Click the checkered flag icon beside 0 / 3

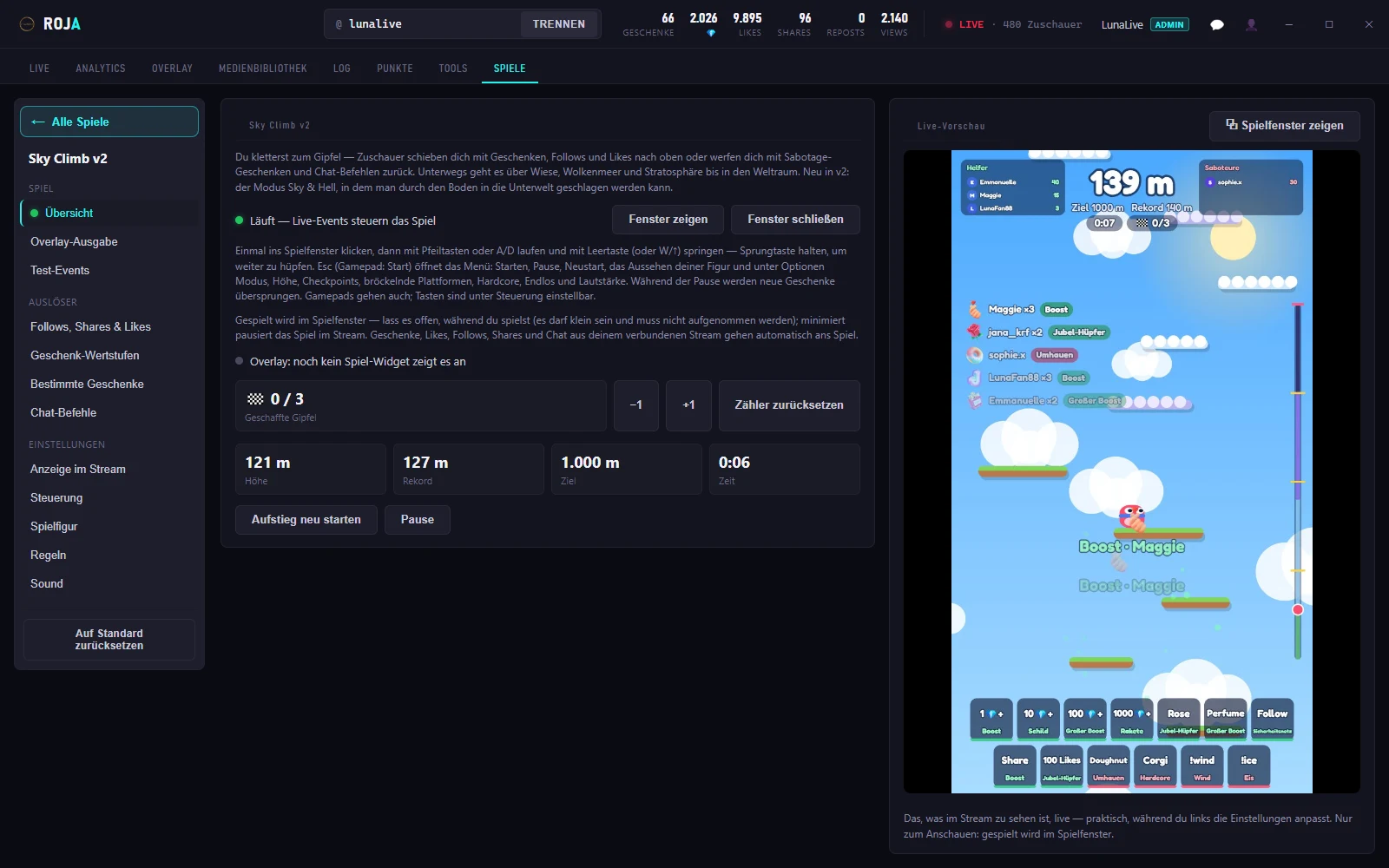pyautogui.click(x=255, y=399)
